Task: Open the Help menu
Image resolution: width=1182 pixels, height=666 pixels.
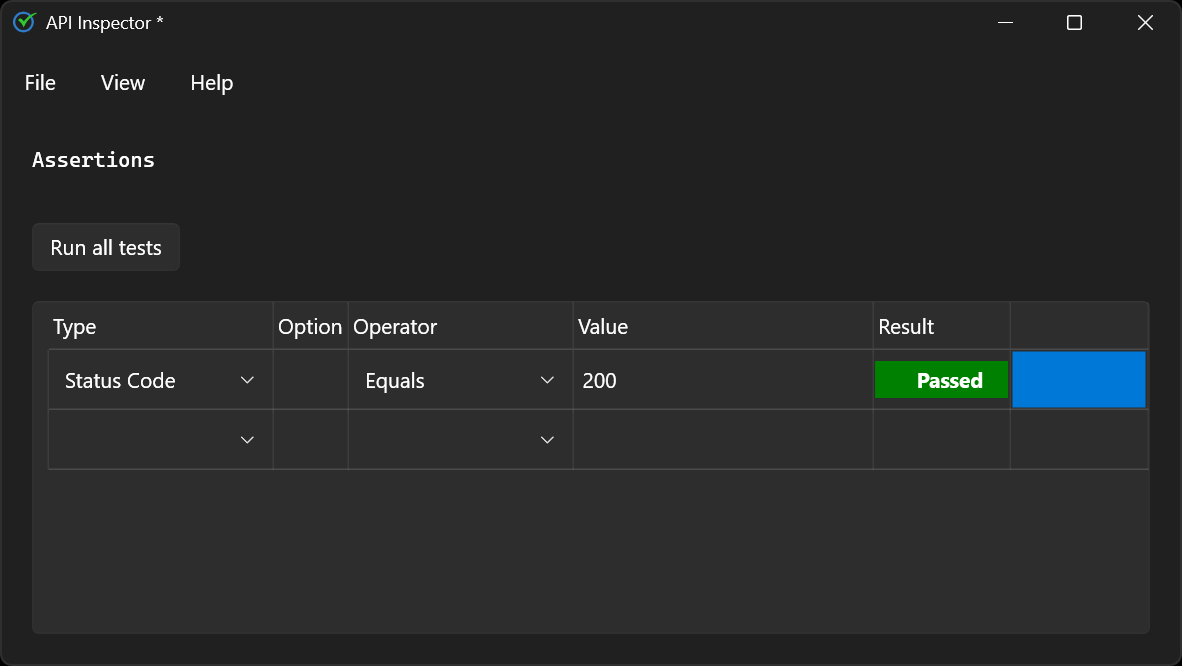Action: 212,83
